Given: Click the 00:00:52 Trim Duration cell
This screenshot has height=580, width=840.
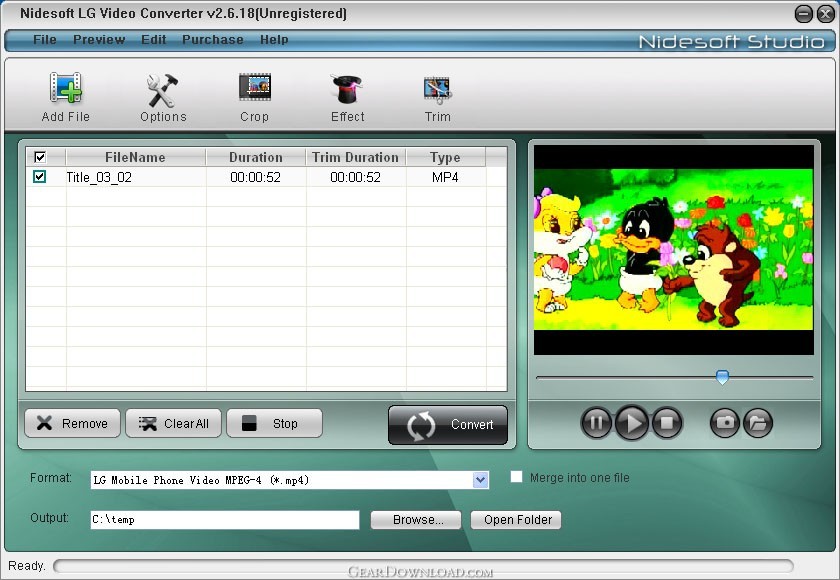Looking at the screenshot, I should pyautogui.click(x=356, y=177).
